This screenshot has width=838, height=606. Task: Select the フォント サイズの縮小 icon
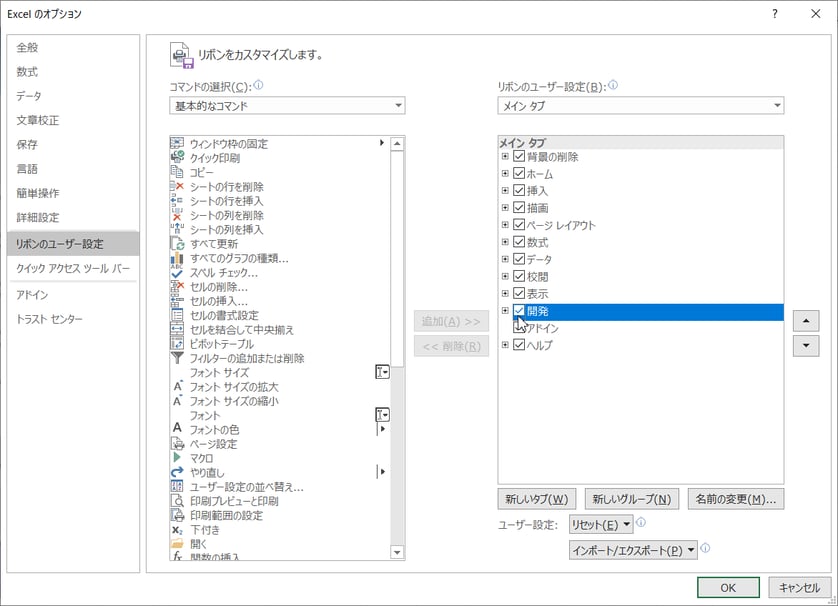178,401
